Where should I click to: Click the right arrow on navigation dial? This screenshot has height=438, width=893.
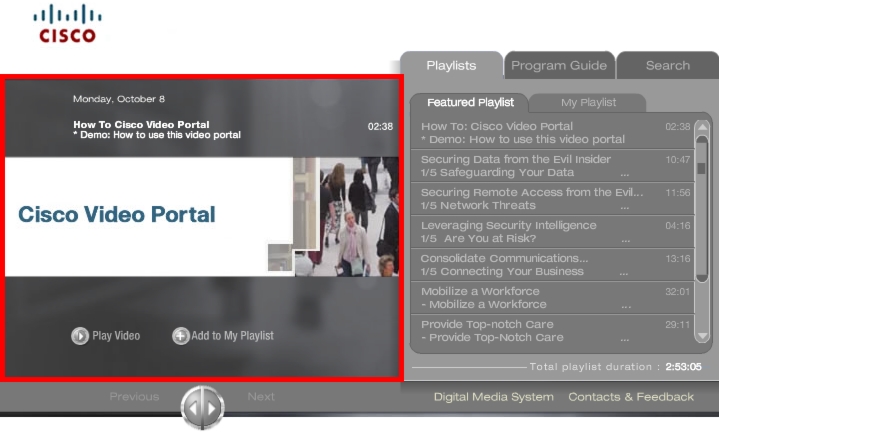click(x=212, y=408)
